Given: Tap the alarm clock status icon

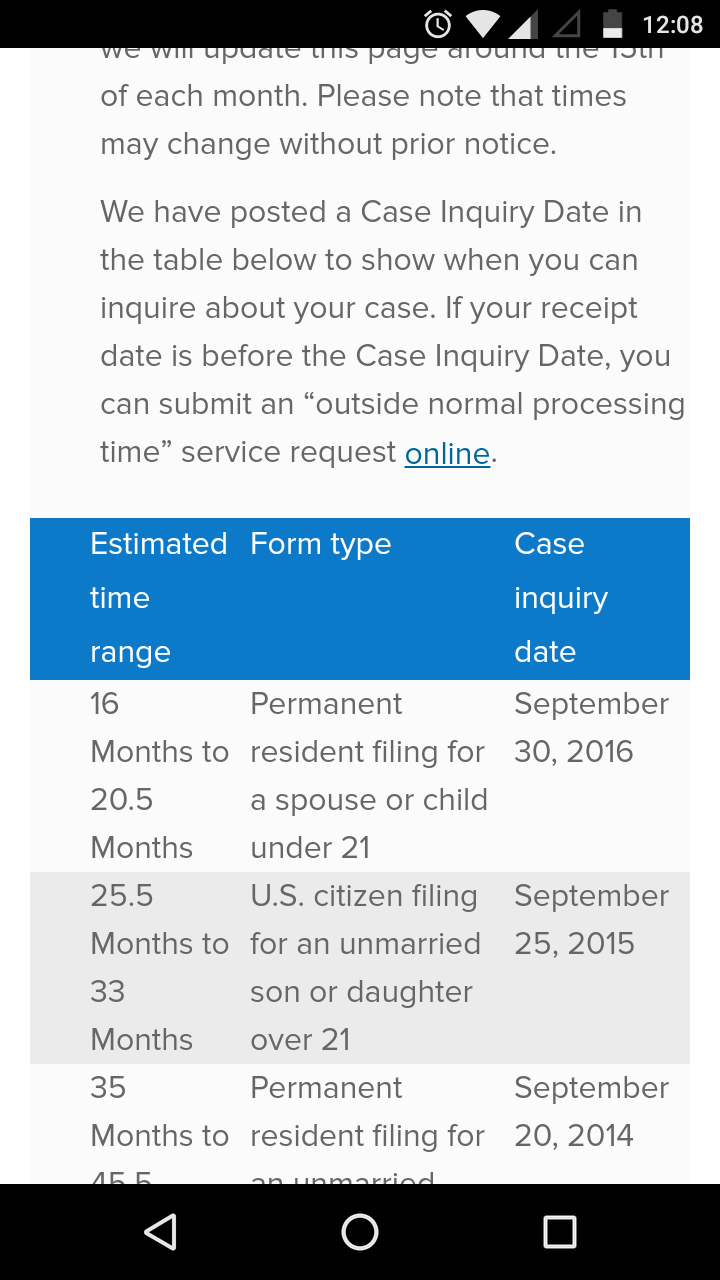Looking at the screenshot, I should pos(438,24).
